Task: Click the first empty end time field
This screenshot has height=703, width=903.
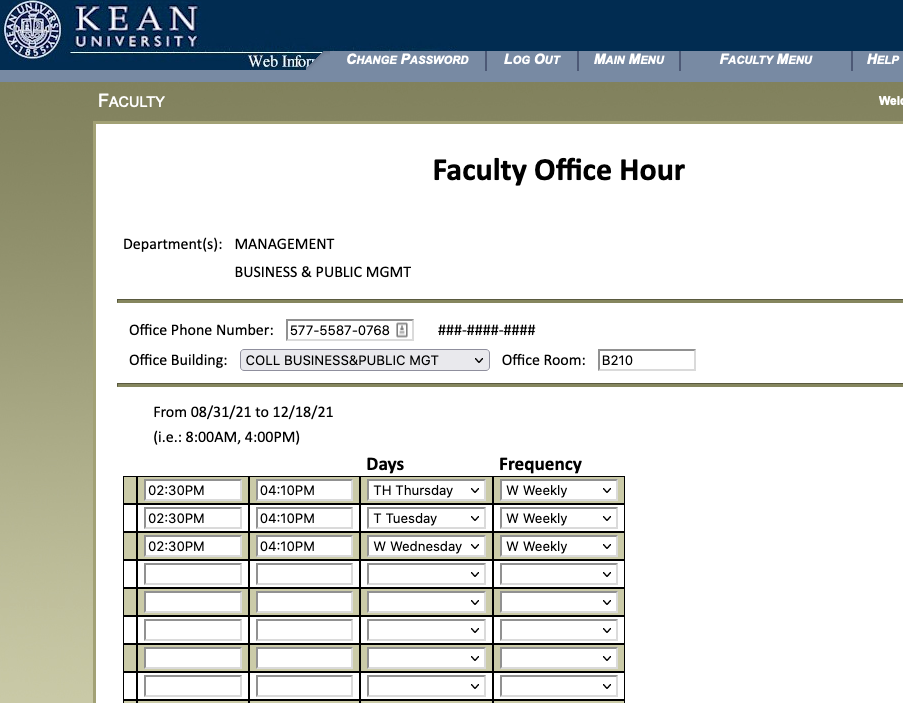Action: pos(304,574)
